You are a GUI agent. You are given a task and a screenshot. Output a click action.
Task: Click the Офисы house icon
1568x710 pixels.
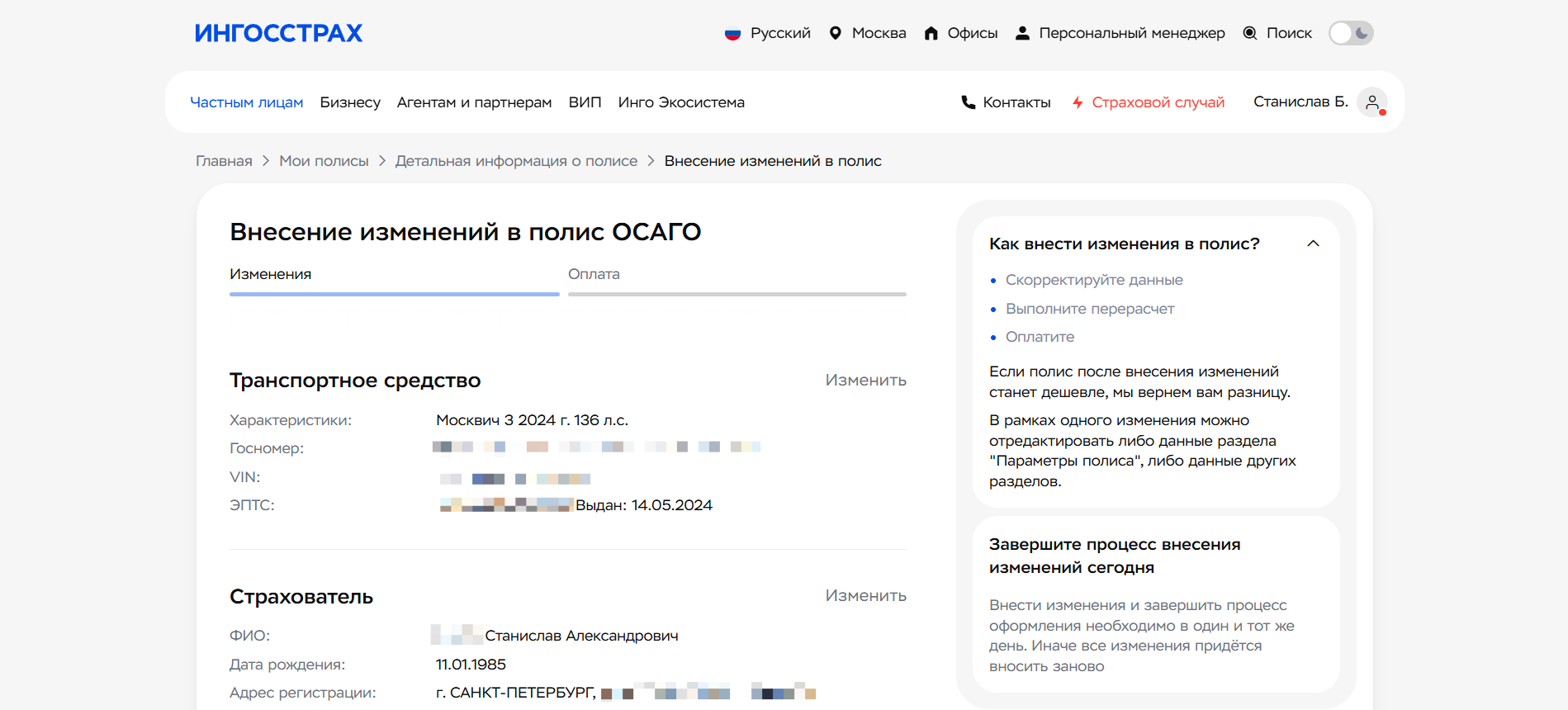click(x=931, y=33)
